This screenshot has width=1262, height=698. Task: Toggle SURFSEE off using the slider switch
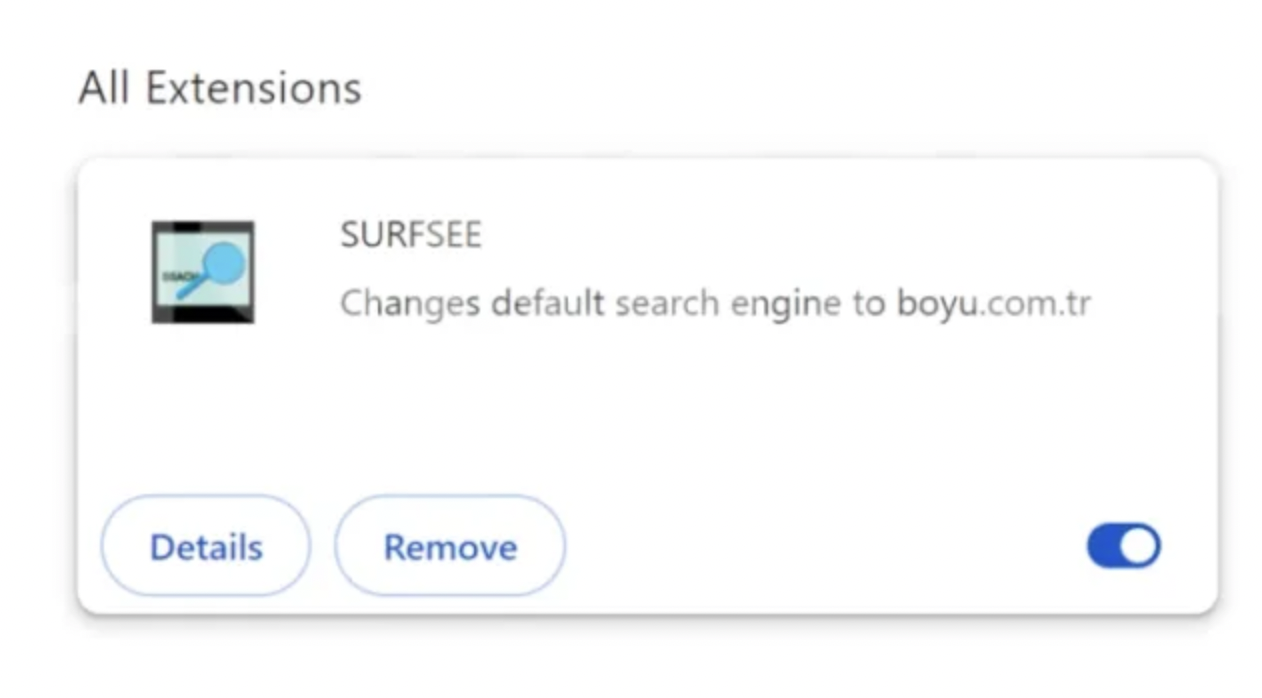tap(1123, 546)
